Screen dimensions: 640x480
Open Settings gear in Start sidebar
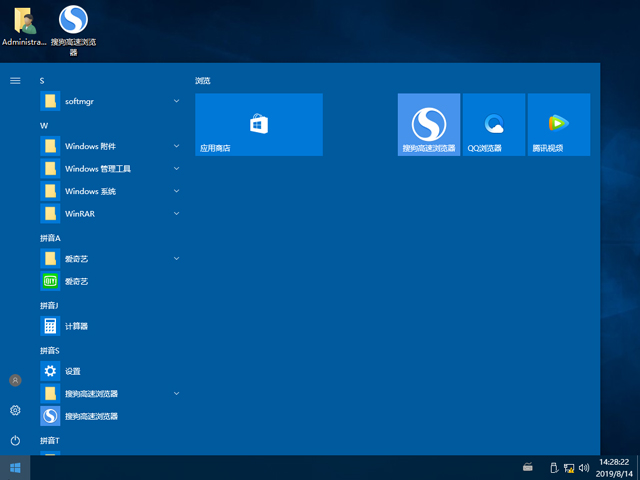pyautogui.click(x=15, y=410)
